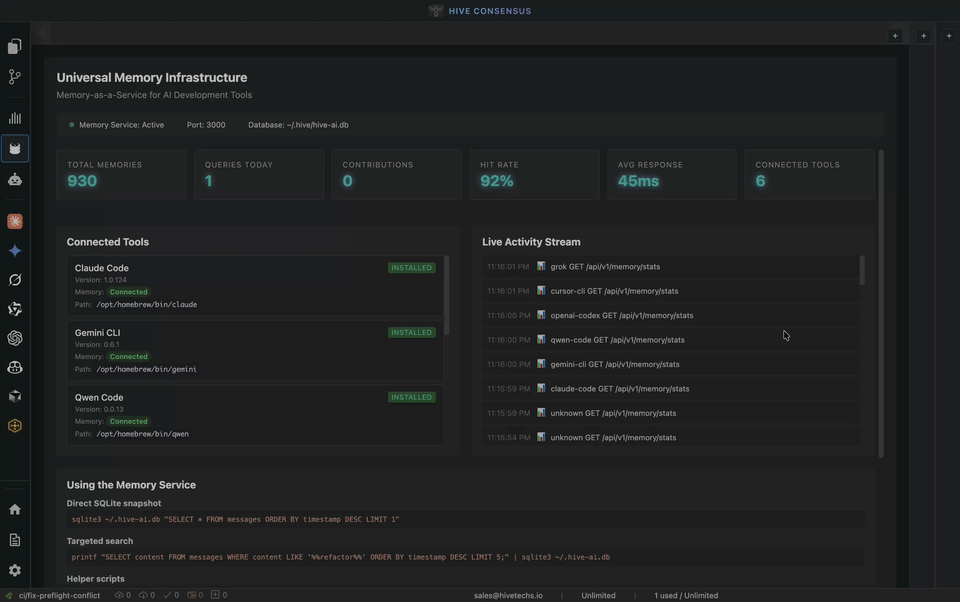Screen dimensions: 960x602
Task: Click the Connected Tools list scrollbar
Action: (446, 295)
